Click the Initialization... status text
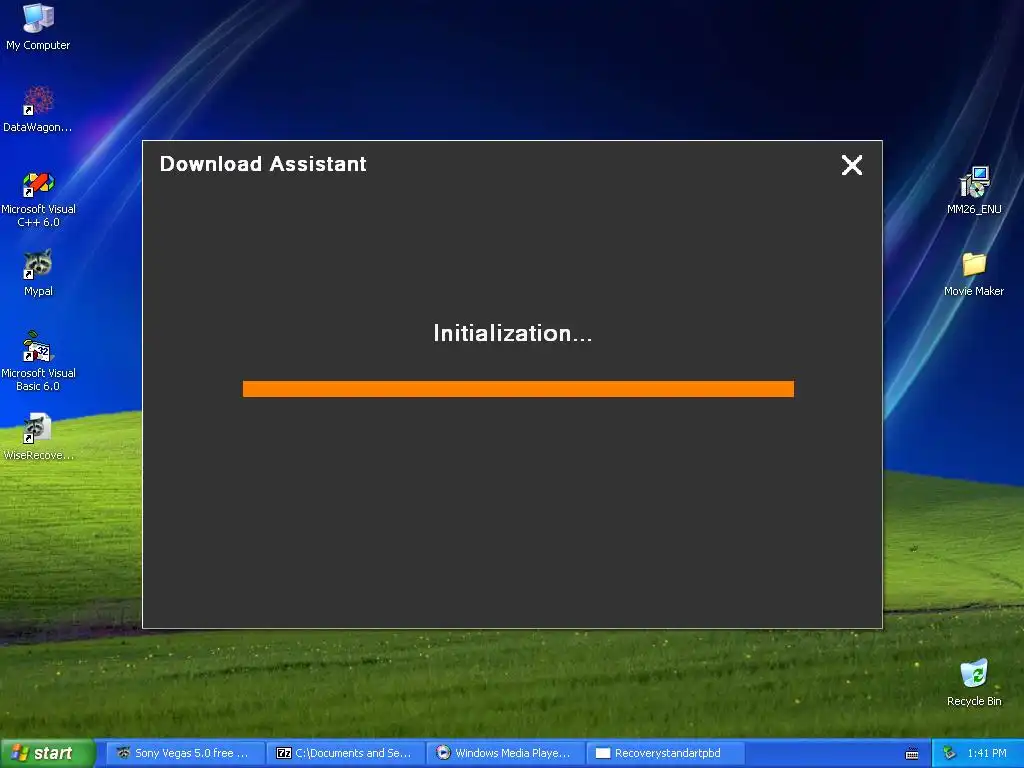The height and width of the screenshot is (768, 1024). [513, 334]
